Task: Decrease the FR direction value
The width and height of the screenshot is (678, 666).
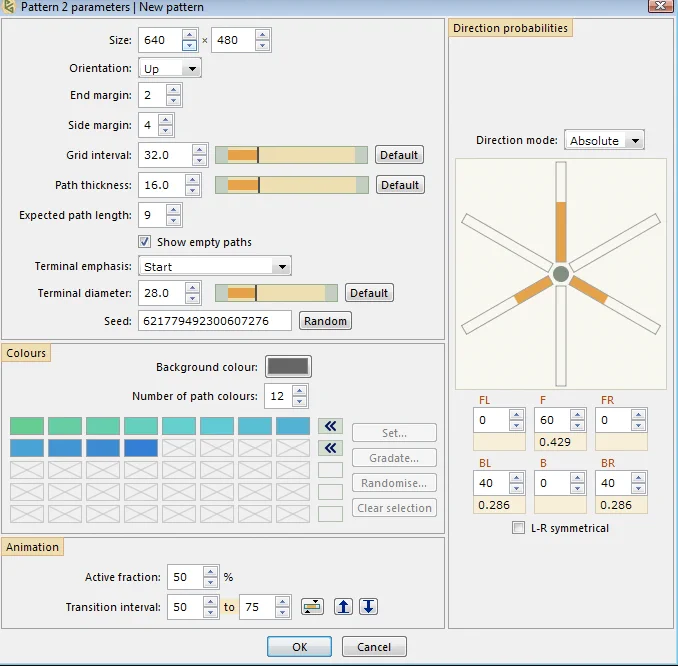Action: click(x=638, y=425)
